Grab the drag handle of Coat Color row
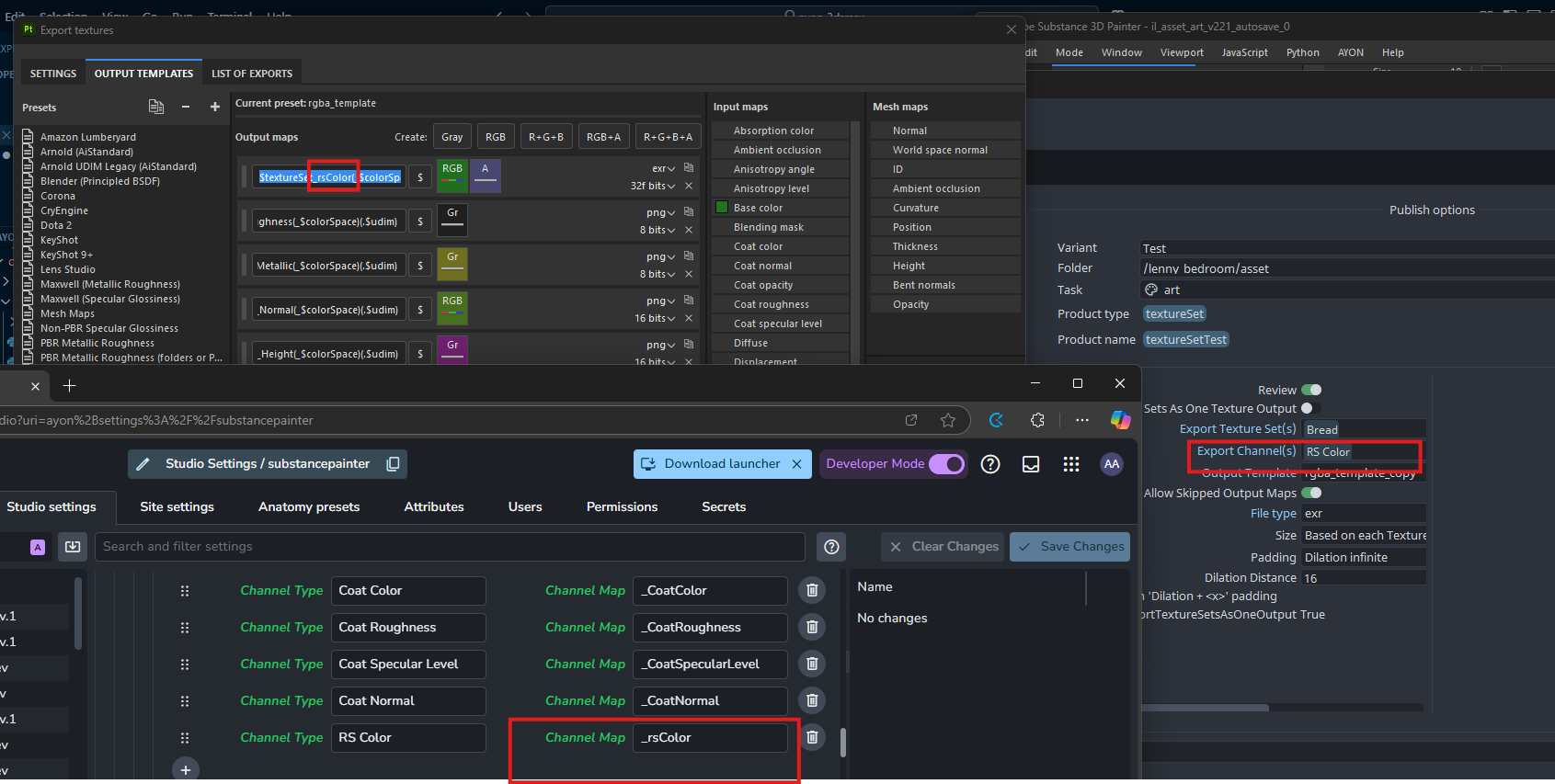Screen dimensions: 1555x784 coord(185,591)
